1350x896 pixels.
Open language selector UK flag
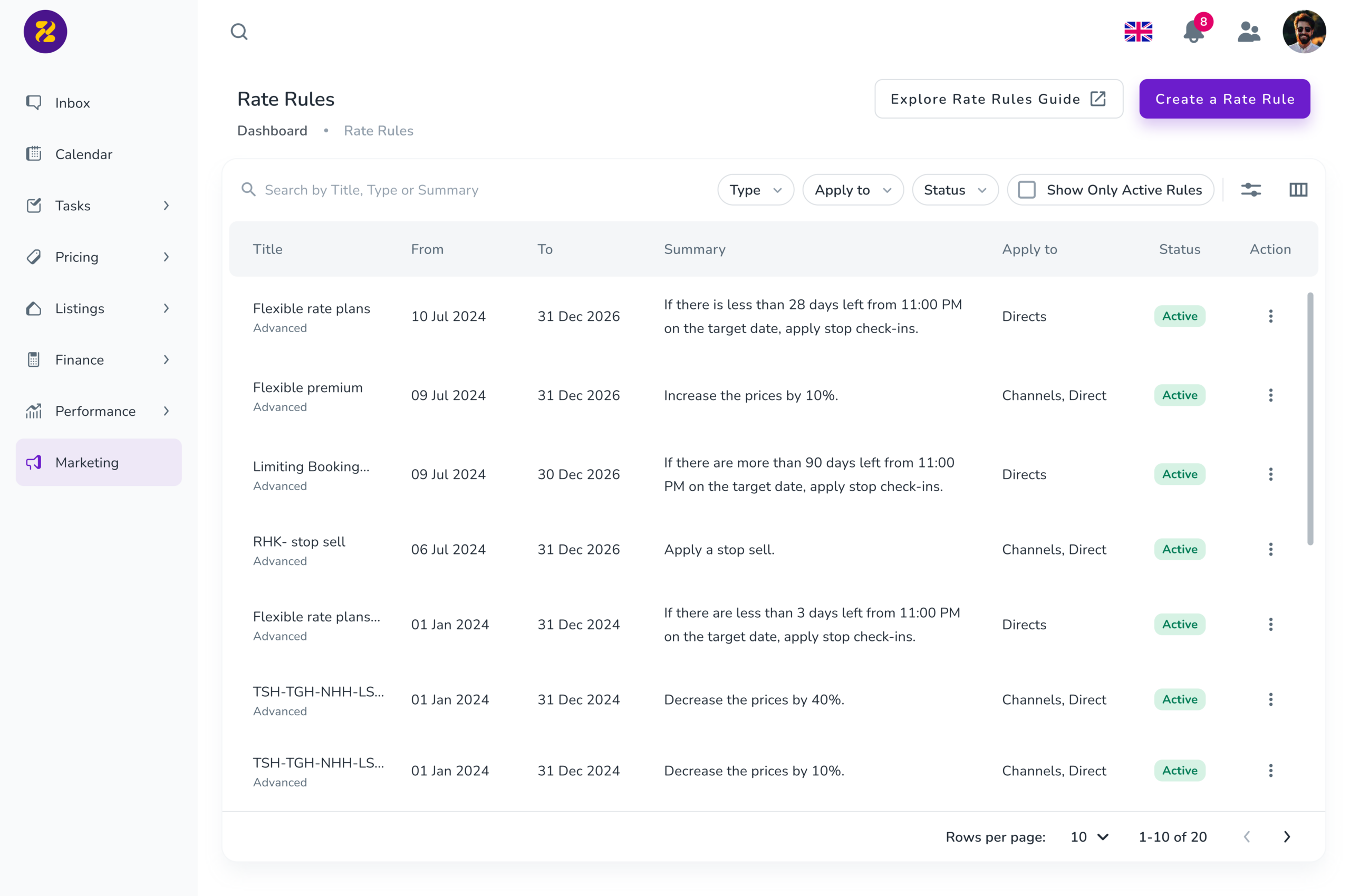[1138, 32]
